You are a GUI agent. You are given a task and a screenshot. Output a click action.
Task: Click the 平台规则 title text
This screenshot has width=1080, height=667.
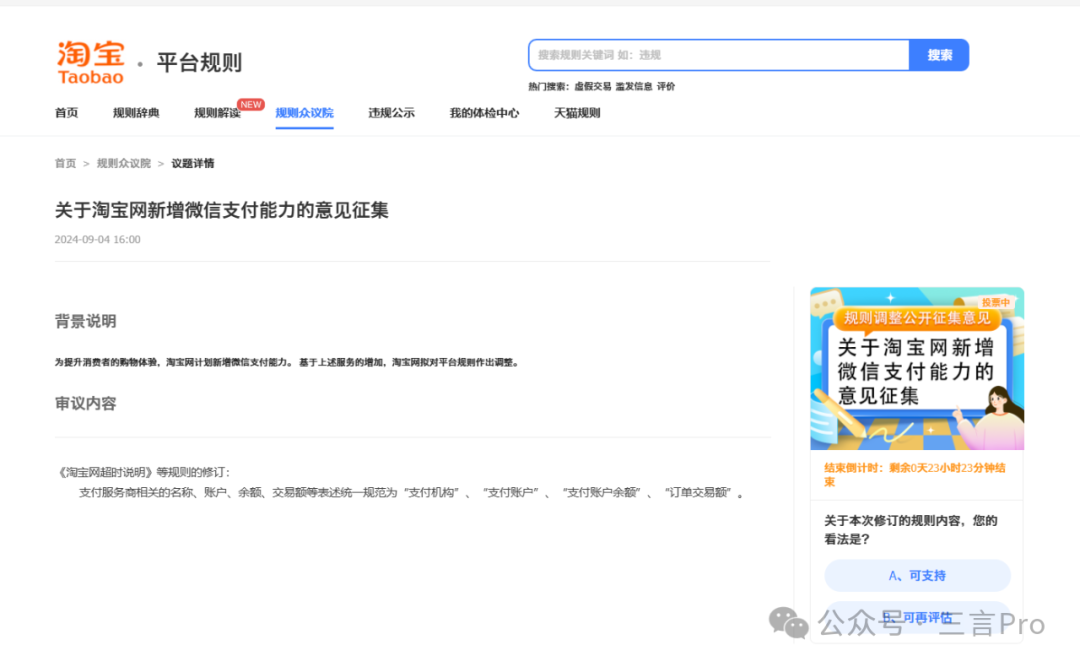click(x=199, y=63)
